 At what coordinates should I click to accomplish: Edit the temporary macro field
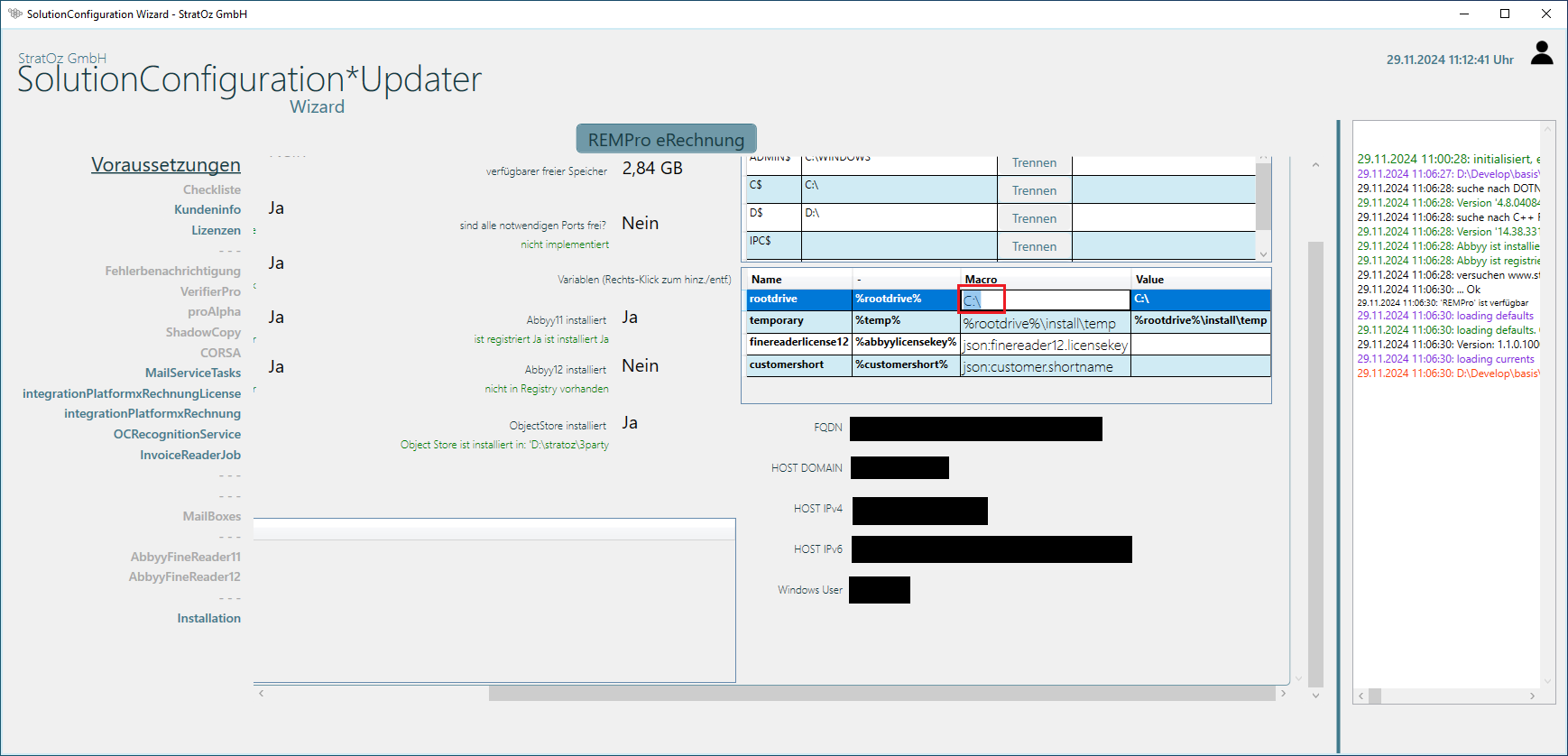(x=1044, y=323)
